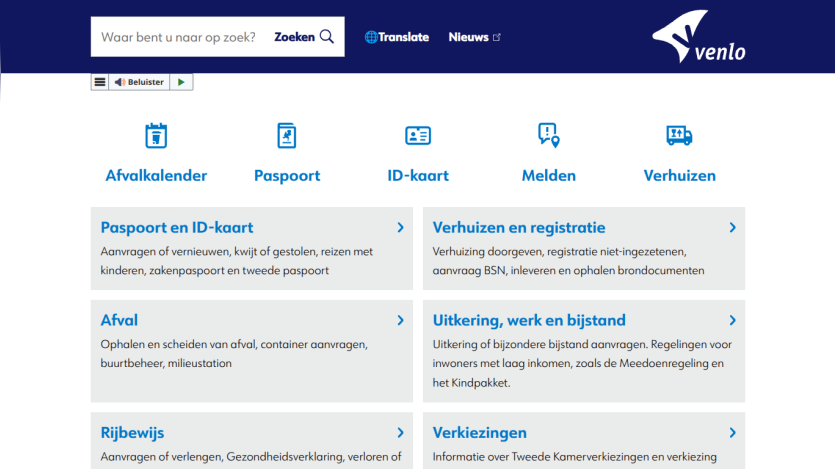This screenshot has width=835, height=469.
Task: Open 'Uitkering, werk en bijstand' heading
Action: tap(529, 320)
